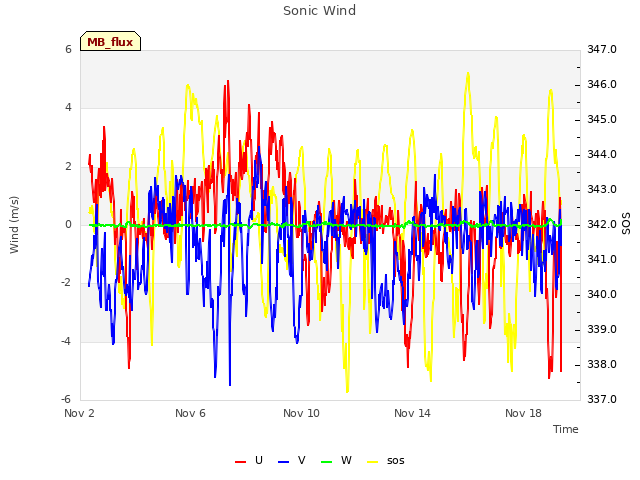Click the Sonic Wind chart title
Viewport: 640px width, 480px height.
(x=320, y=10)
